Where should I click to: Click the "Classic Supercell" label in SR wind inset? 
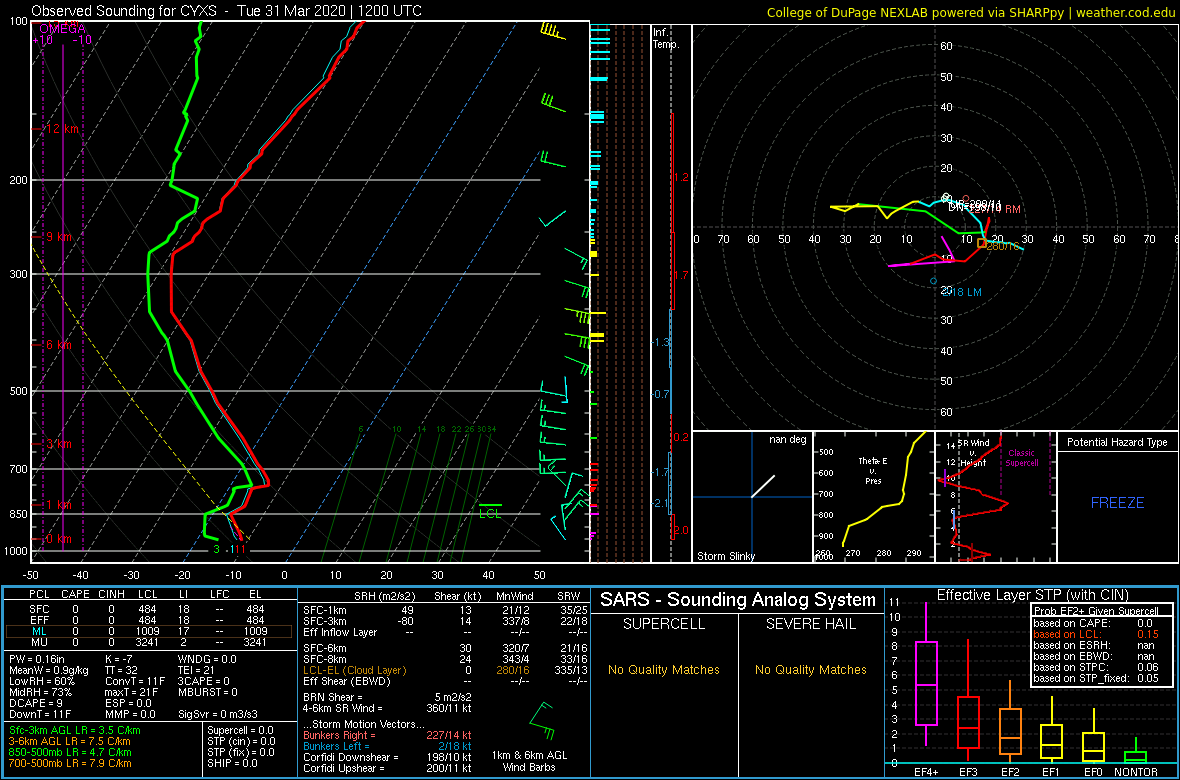coord(1023,457)
